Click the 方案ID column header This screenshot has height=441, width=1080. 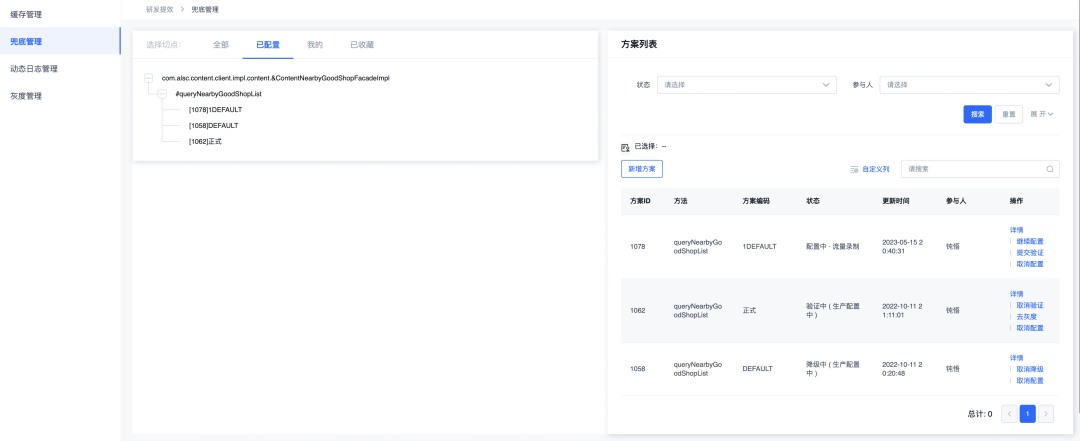[x=641, y=201]
